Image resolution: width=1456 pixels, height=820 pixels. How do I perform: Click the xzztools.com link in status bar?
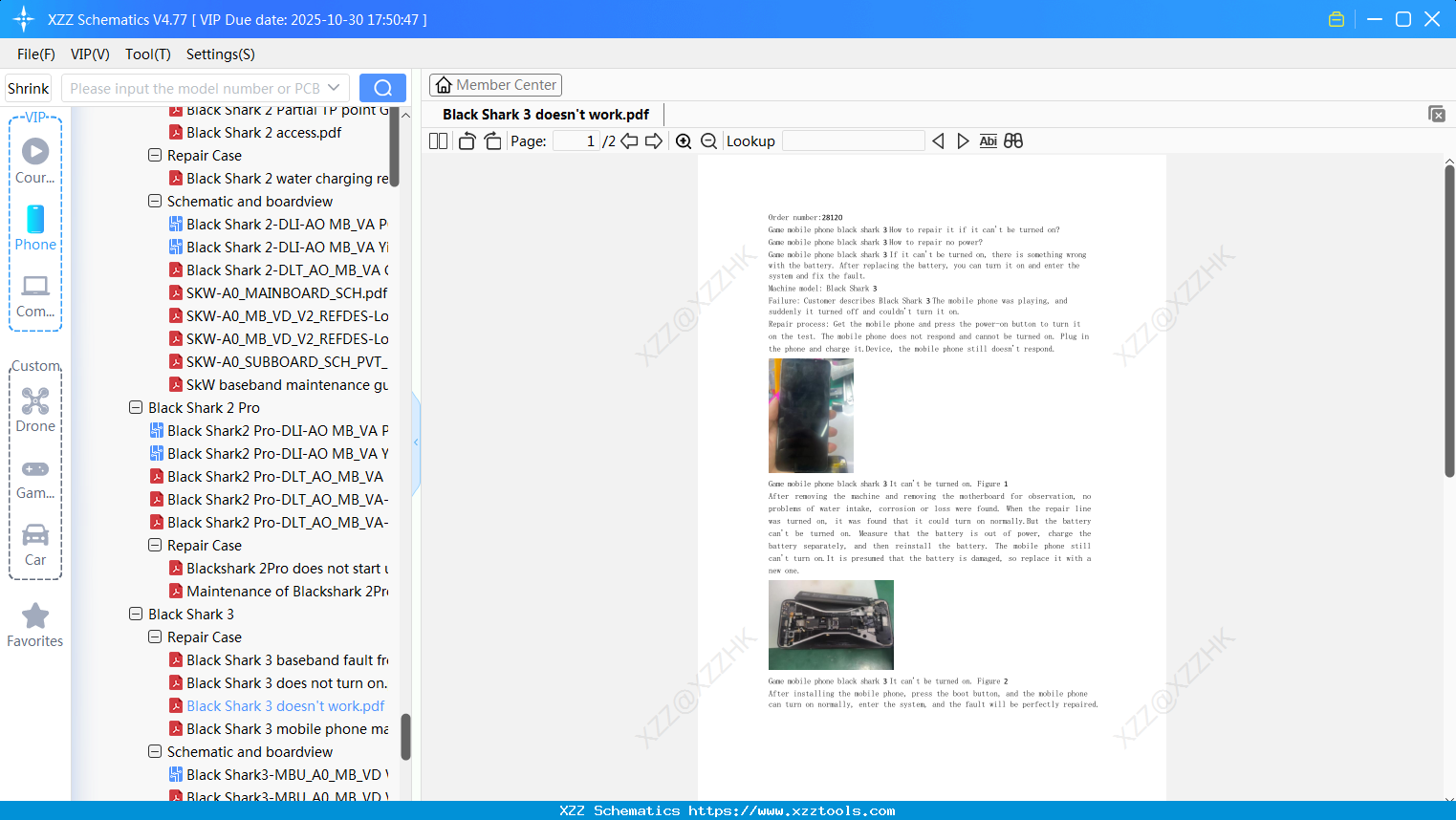point(792,810)
